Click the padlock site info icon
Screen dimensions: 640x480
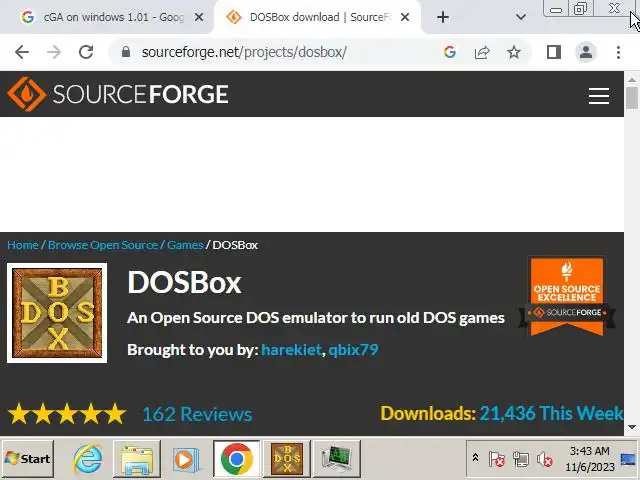(x=126, y=52)
